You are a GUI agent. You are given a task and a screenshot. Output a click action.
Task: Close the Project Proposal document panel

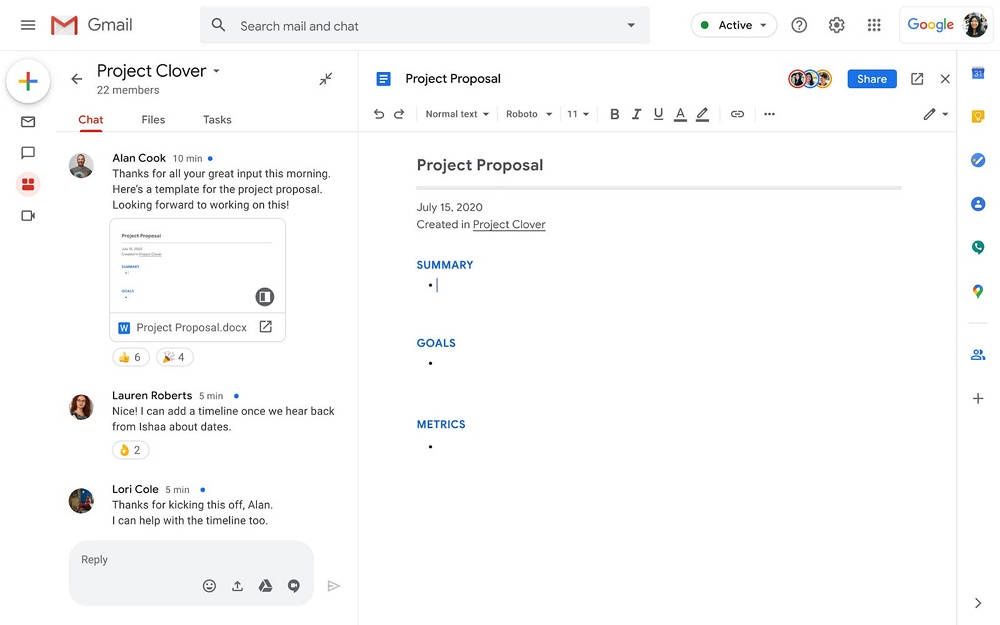(945, 78)
